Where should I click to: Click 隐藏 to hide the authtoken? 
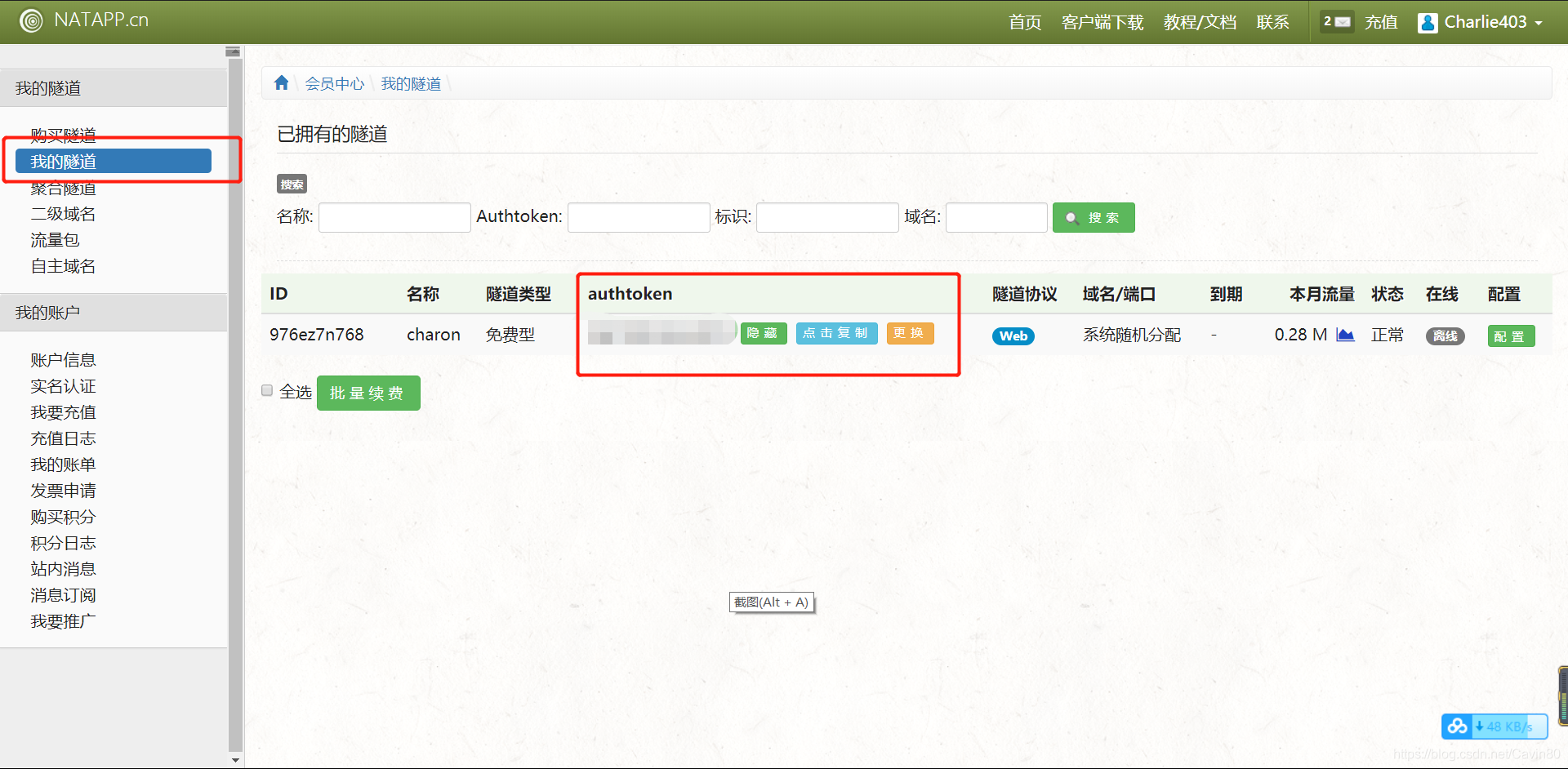[x=763, y=333]
